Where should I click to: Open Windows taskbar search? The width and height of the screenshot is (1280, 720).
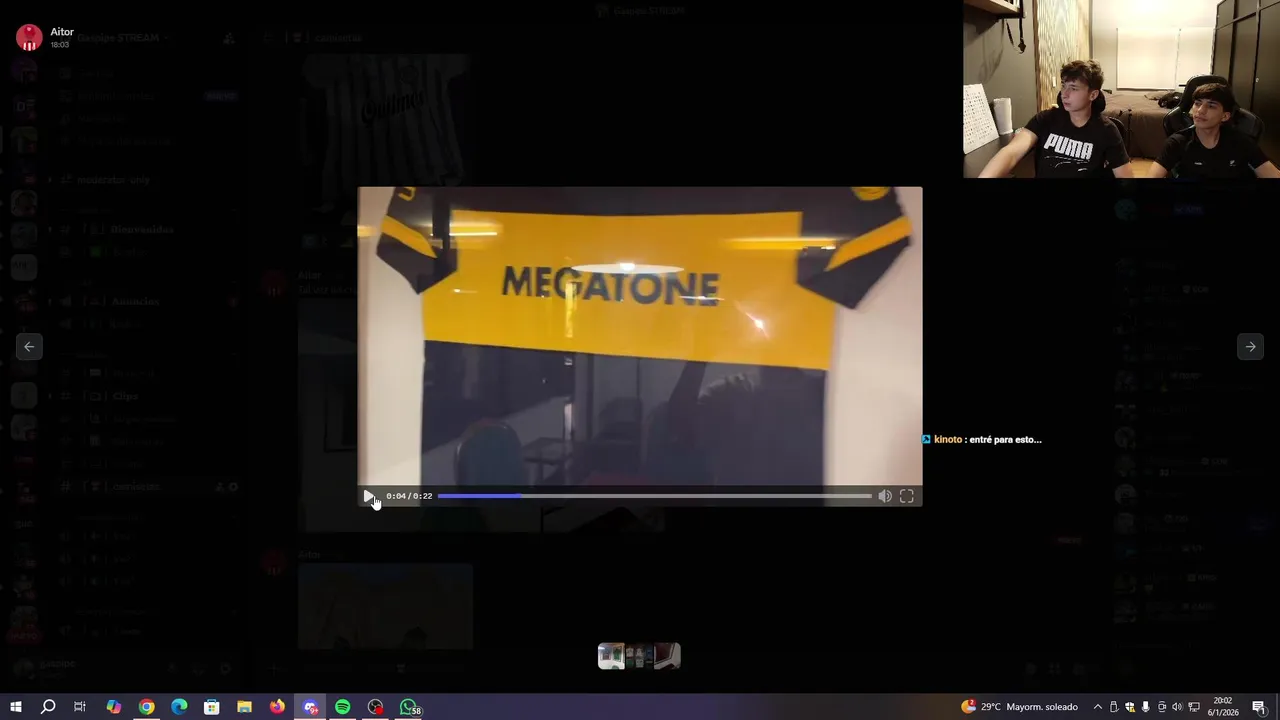tap(47, 707)
